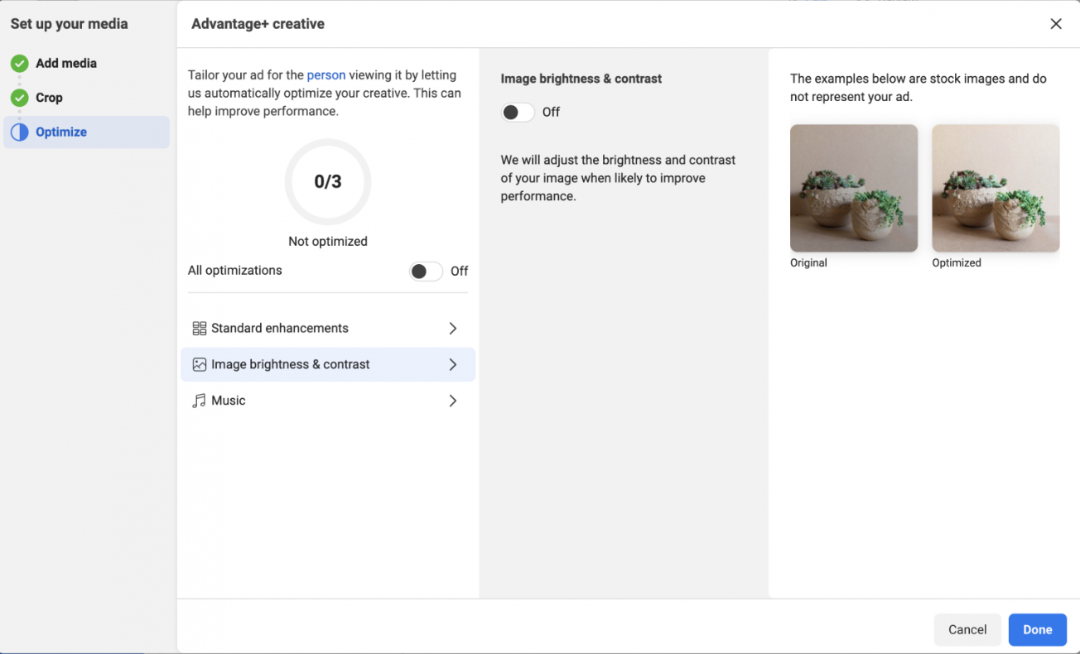Open the Music options chevron
Image resolution: width=1080 pixels, height=654 pixels.
coord(453,400)
